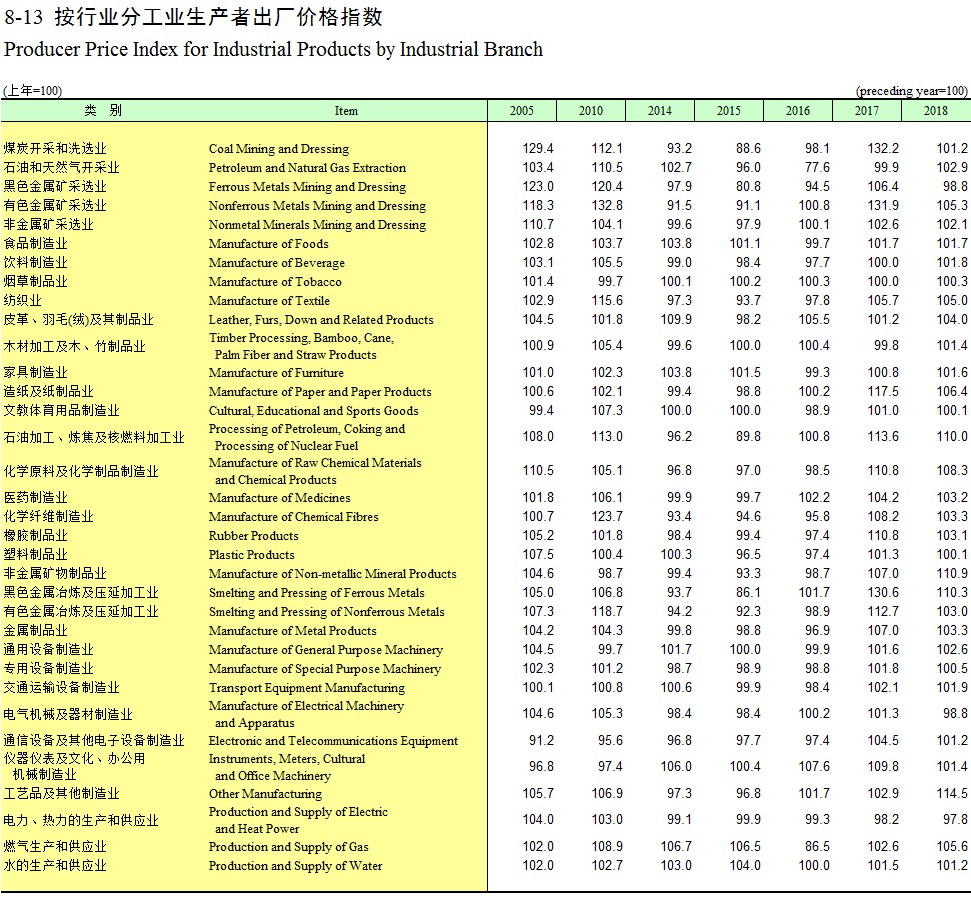971x914 pixels.
Task: Select Petroleum and Natural Gas 2016 value 77.6
Action: pyautogui.click(x=817, y=168)
